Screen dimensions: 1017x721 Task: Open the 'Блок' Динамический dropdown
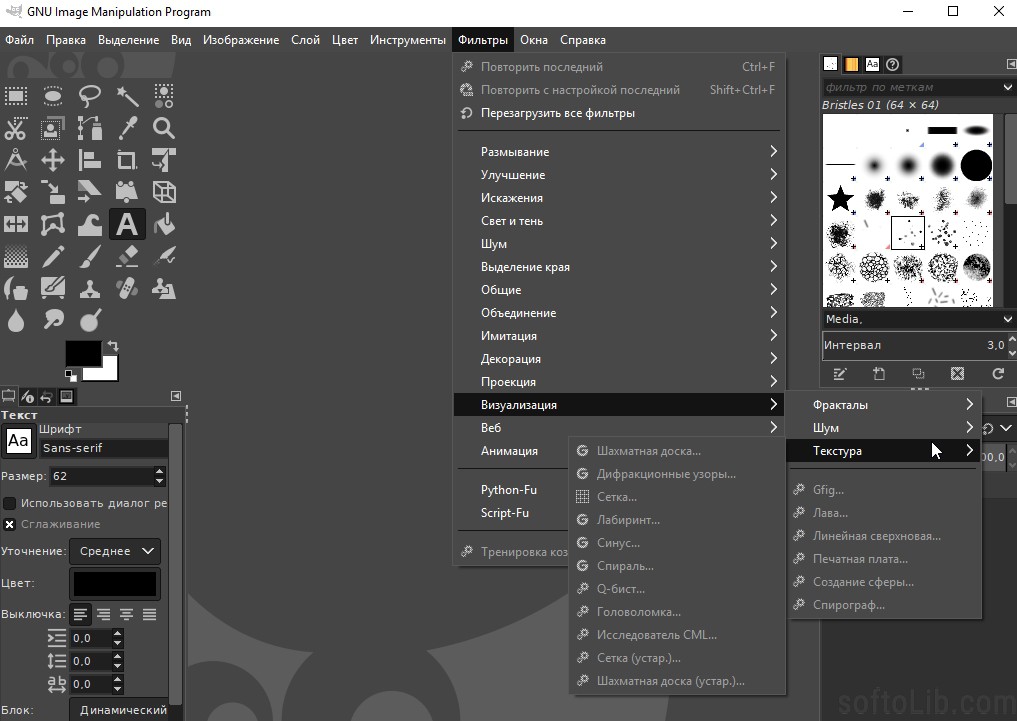click(119, 709)
